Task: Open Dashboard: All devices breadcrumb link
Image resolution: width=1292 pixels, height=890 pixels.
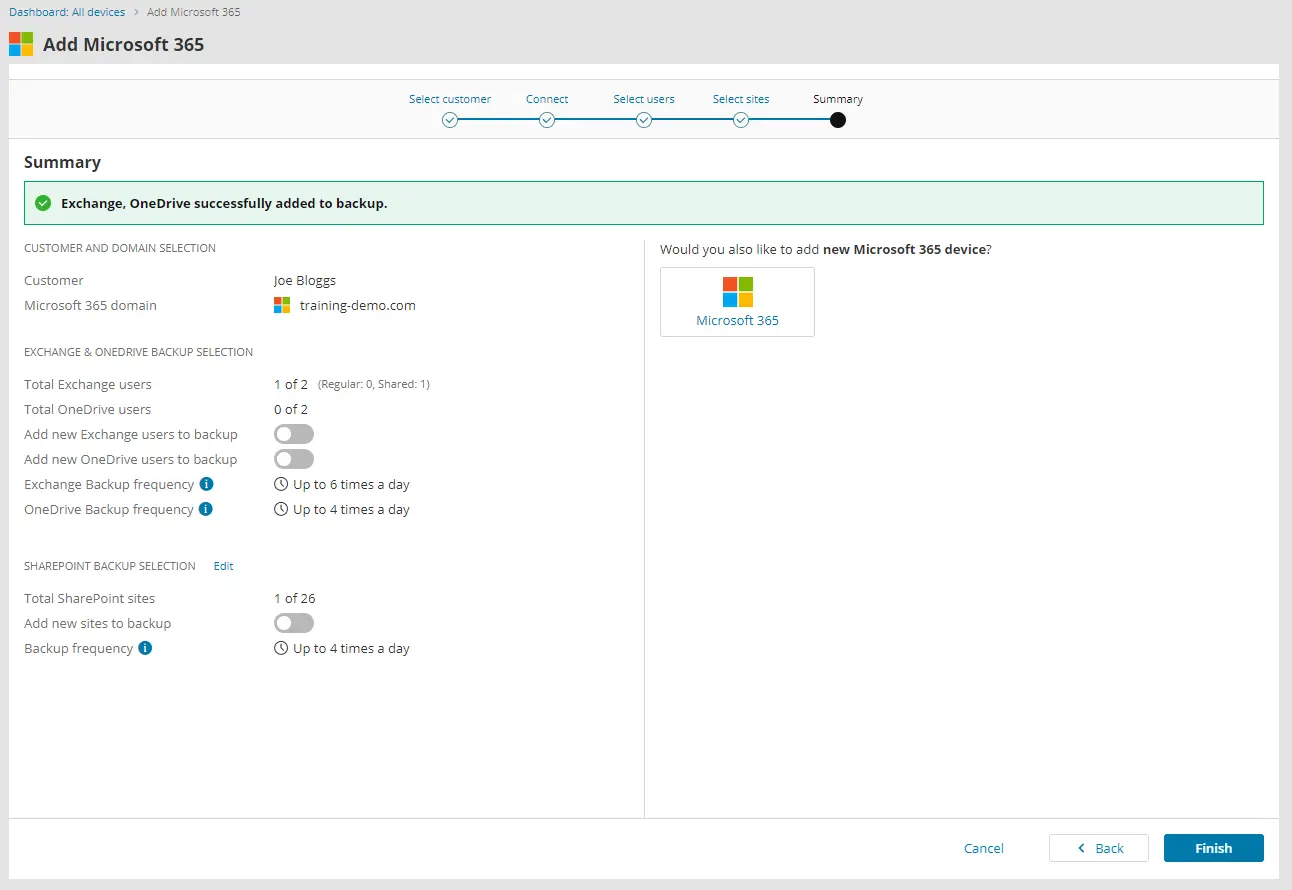Action: (67, 12)
